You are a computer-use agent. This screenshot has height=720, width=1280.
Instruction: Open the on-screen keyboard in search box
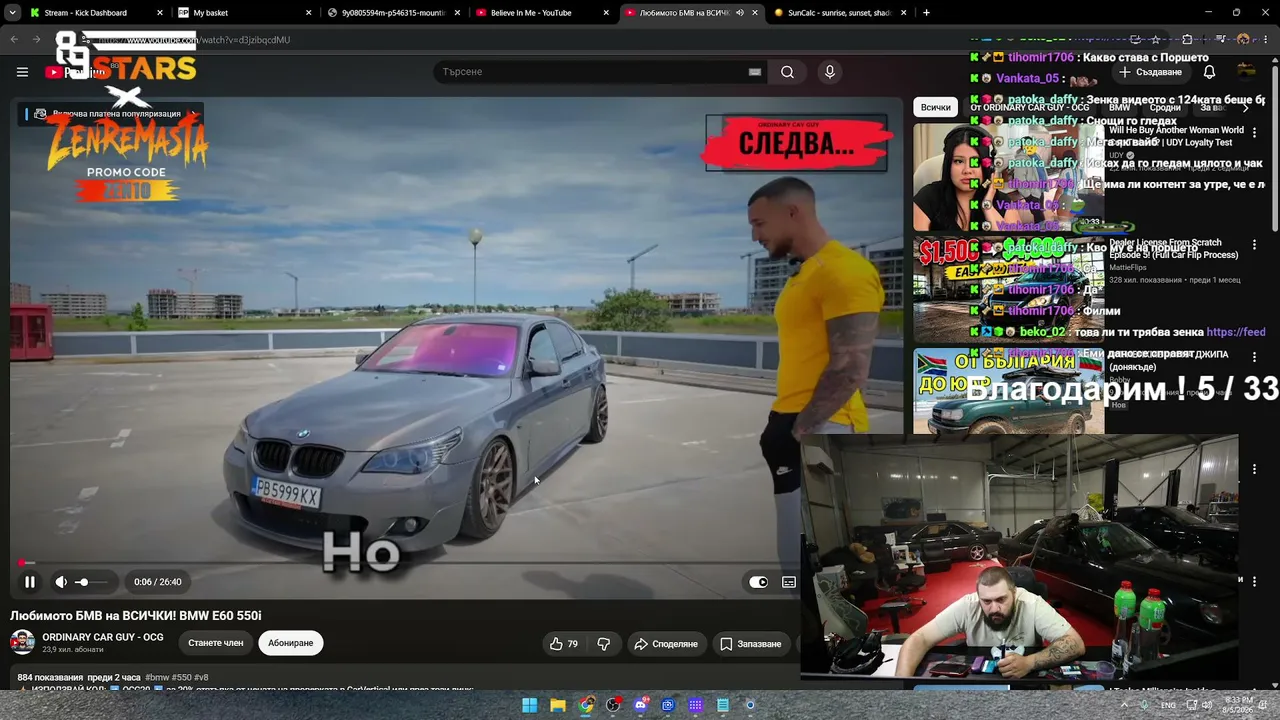click(x=755, y=72)
